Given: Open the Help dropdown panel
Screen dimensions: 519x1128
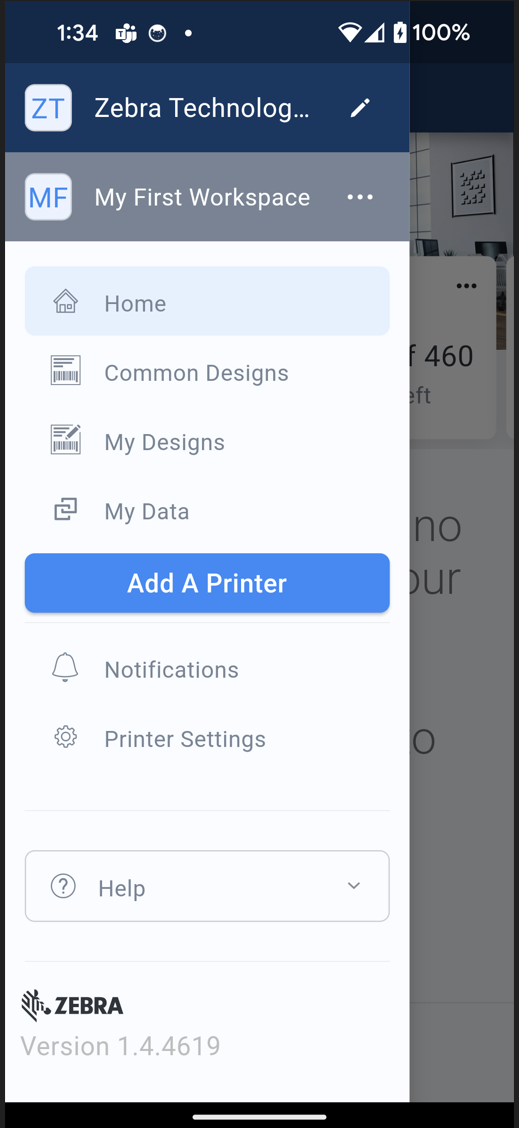Looking at the screenshot, I should tap(207, 886).
